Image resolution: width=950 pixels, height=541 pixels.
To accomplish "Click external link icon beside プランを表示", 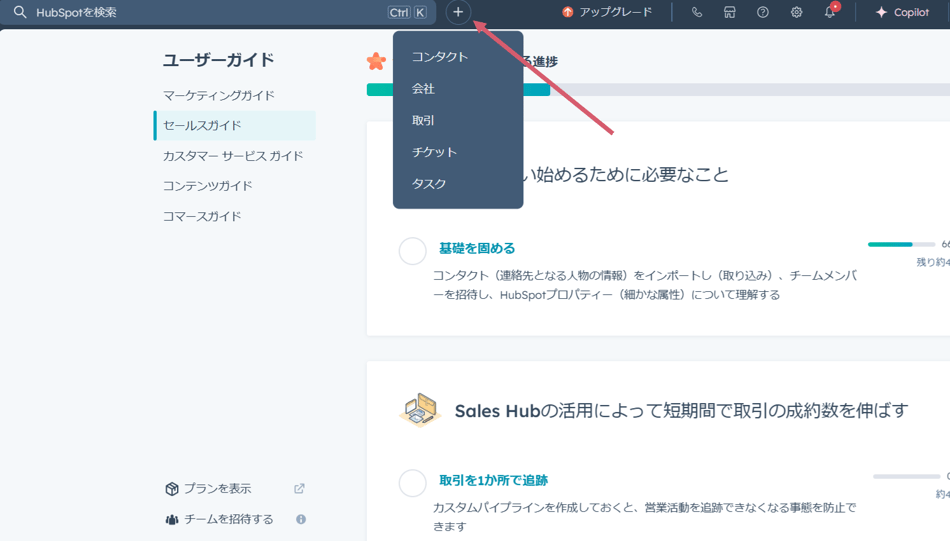I will point(299,488).
